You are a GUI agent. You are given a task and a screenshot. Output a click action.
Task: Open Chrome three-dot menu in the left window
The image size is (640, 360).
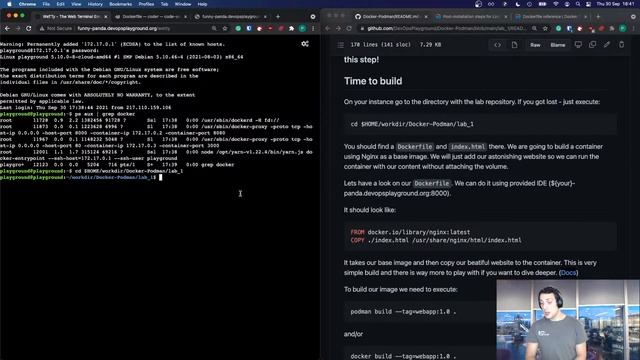[313, 29]
